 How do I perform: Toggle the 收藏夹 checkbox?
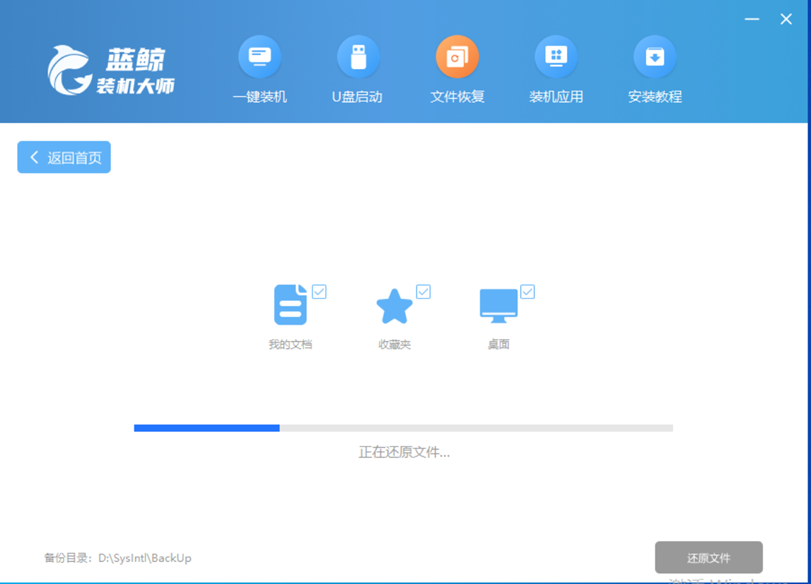tap(423, 292)
